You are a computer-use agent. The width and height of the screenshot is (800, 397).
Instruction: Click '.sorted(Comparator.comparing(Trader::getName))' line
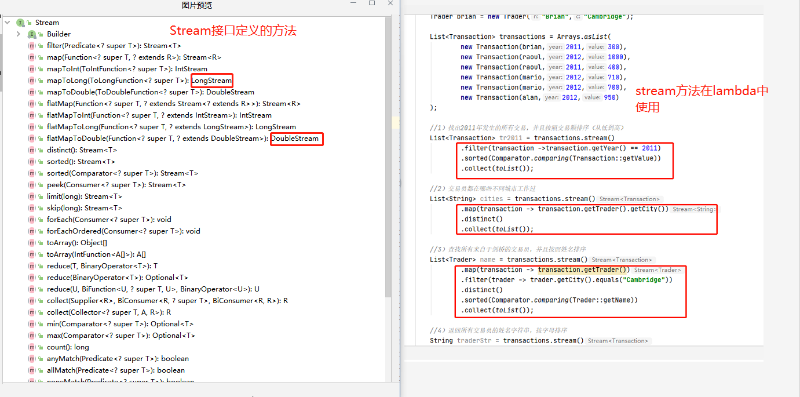coord(549,300)
